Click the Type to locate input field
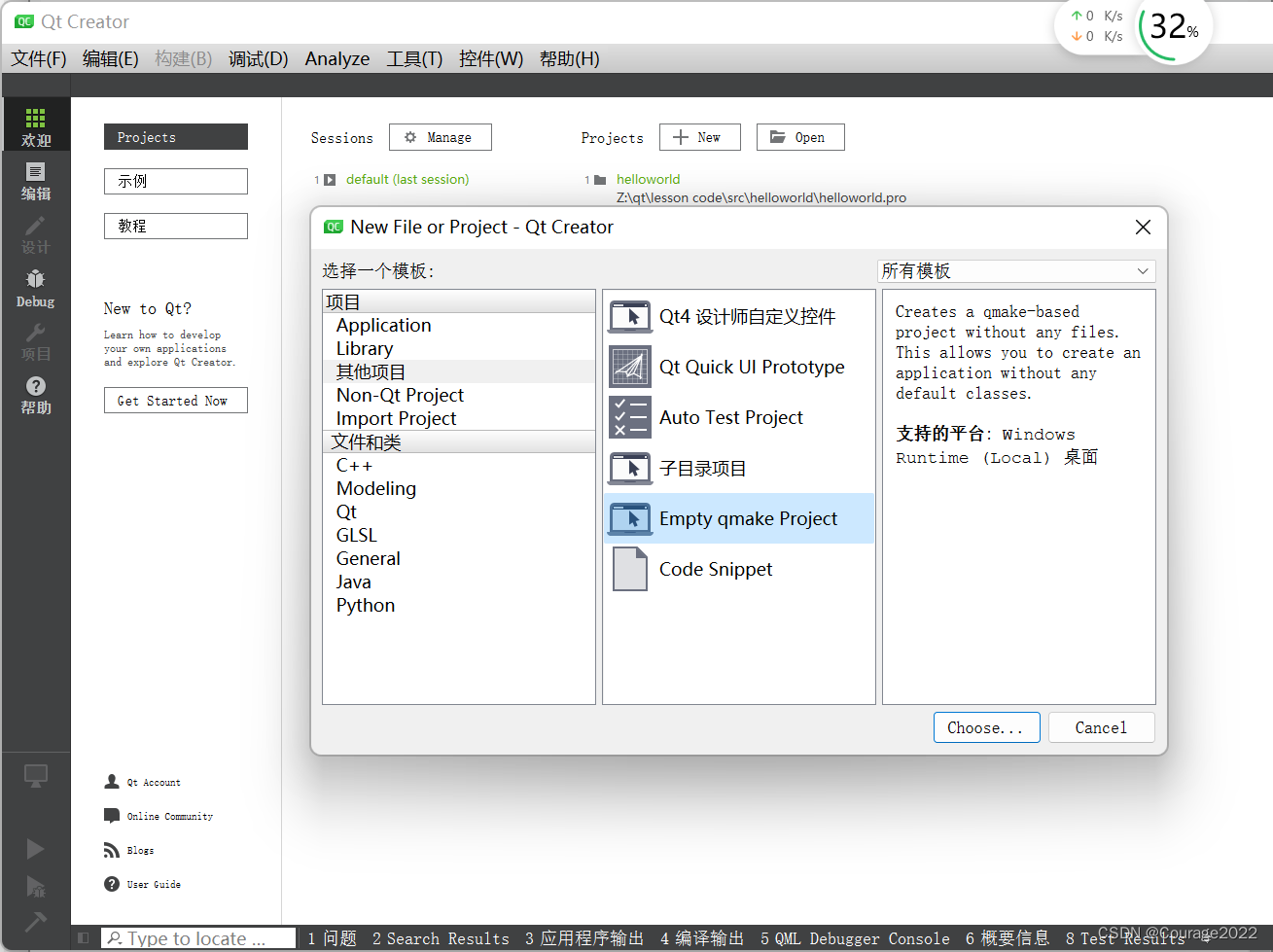The width and height of the screenshot is (1273, 952). click(199, 938)
